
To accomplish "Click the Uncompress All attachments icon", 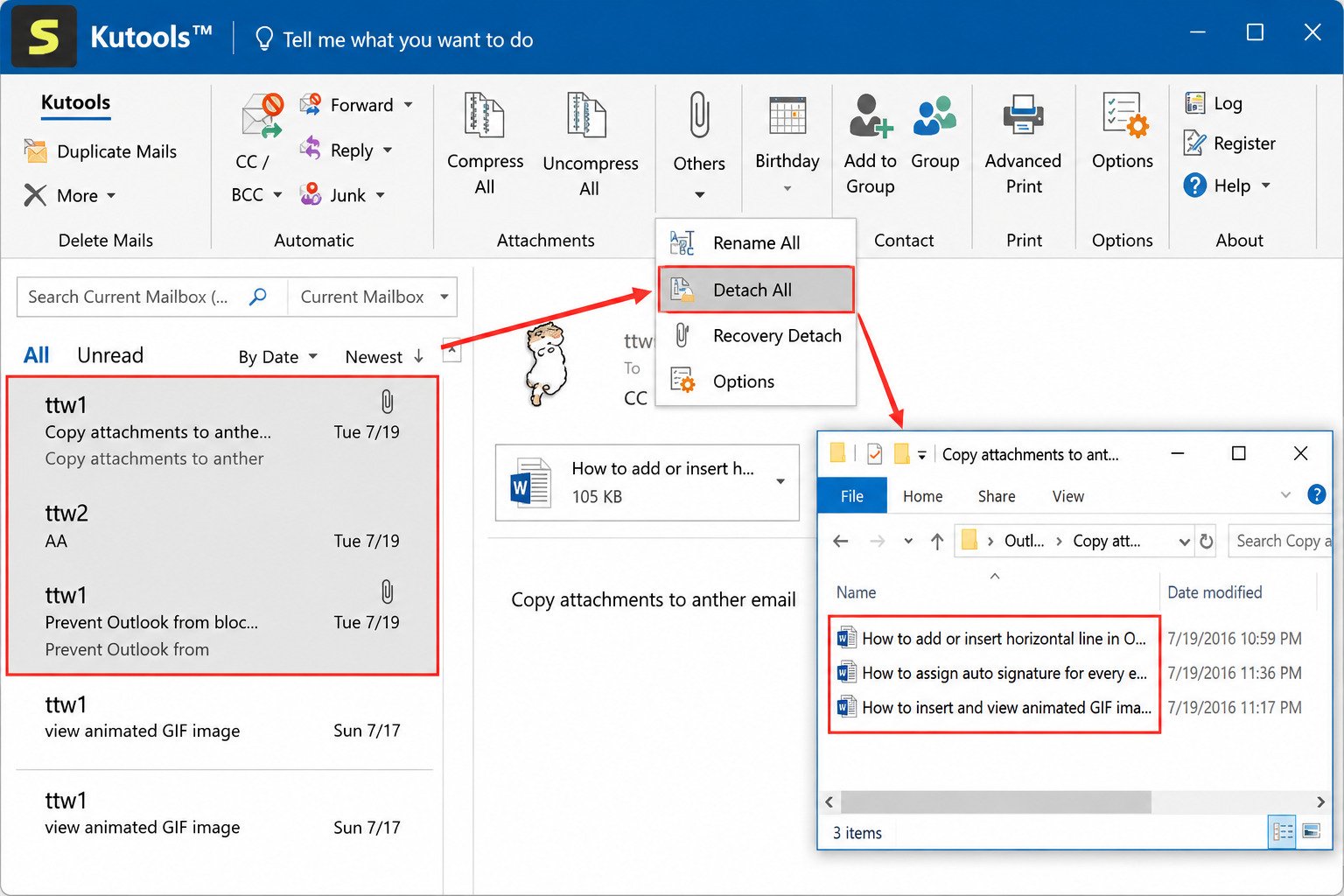I will pyautogui.click(x=587, y=115).
